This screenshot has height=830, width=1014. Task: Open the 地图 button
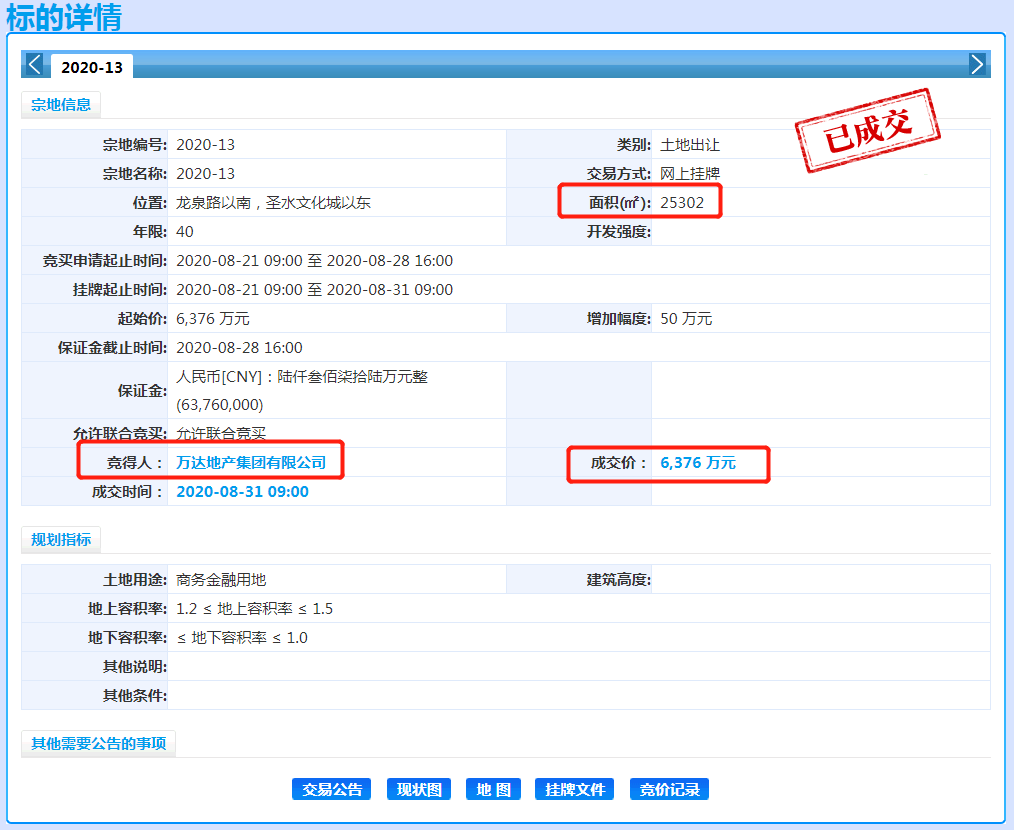pyautogui.click(x=493, y=789)
